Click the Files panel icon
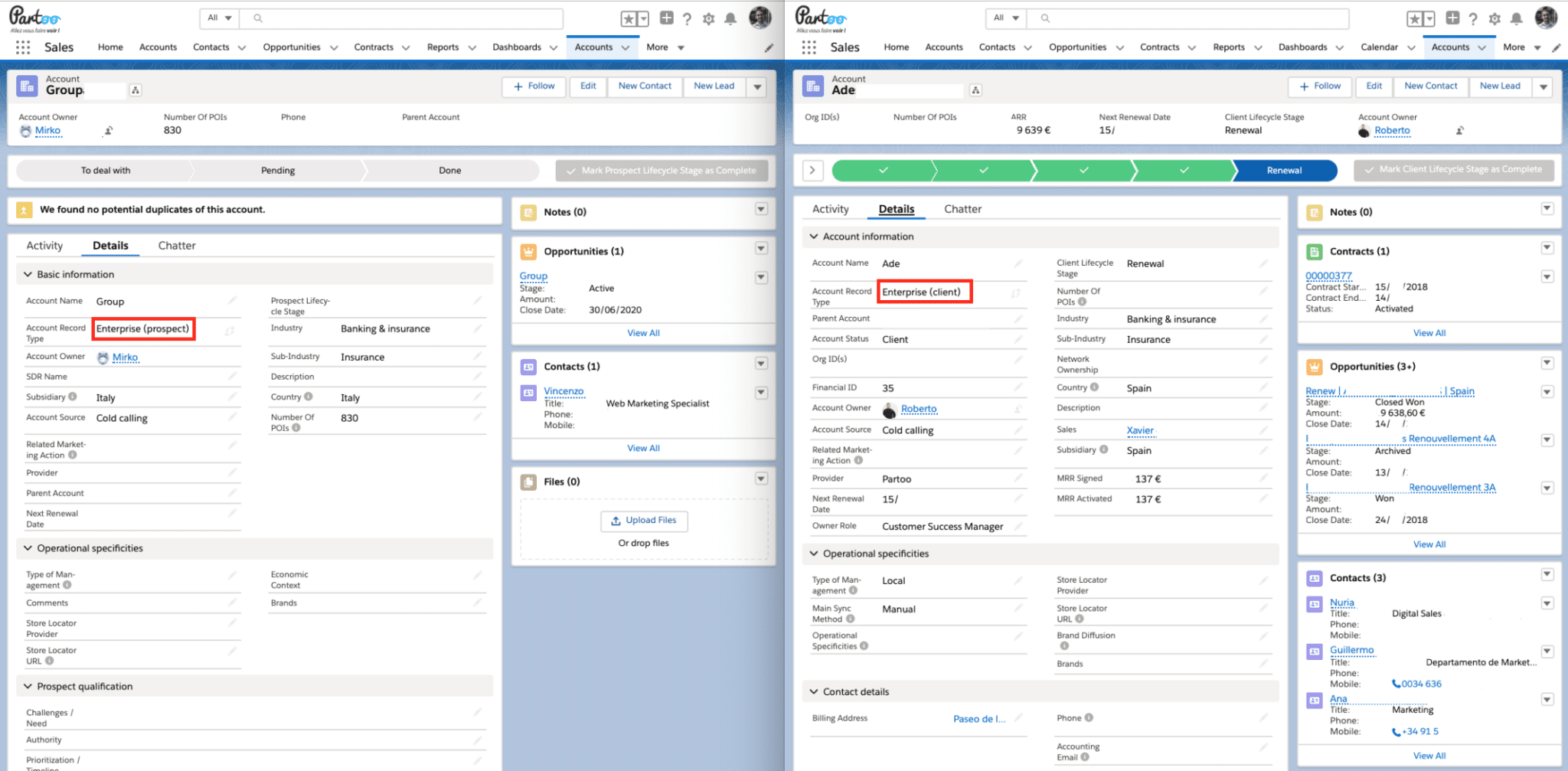Viewport: 1568px width, 771px height. coord(529,481)
